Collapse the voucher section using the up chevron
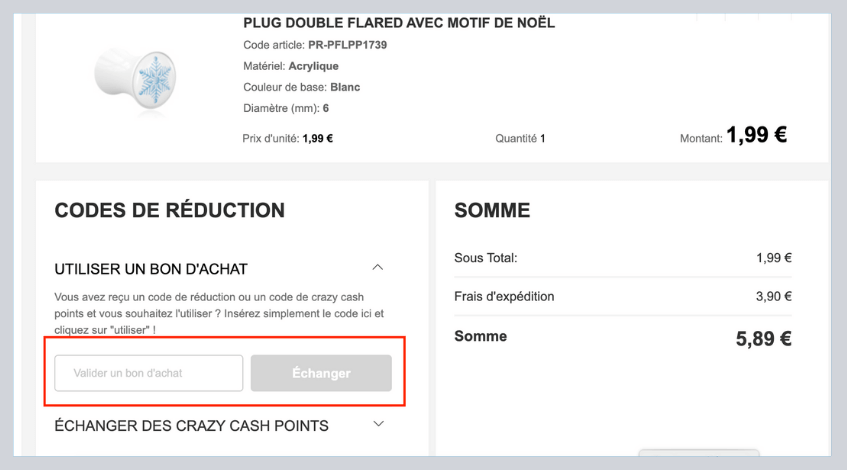This screenshot has height=470, width=847. 377,268
